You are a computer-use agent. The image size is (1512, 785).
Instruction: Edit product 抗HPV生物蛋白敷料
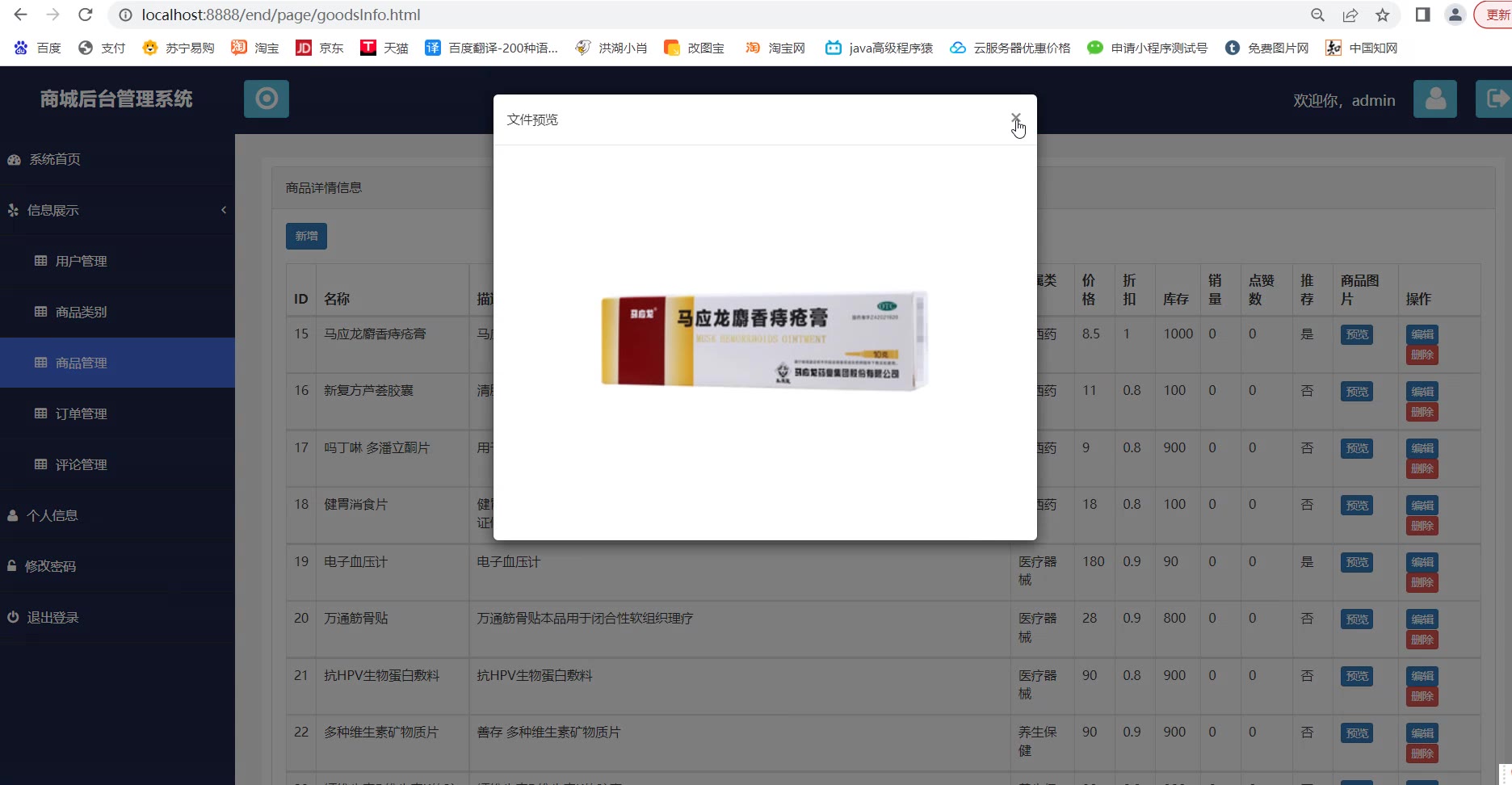(1422, 676)
